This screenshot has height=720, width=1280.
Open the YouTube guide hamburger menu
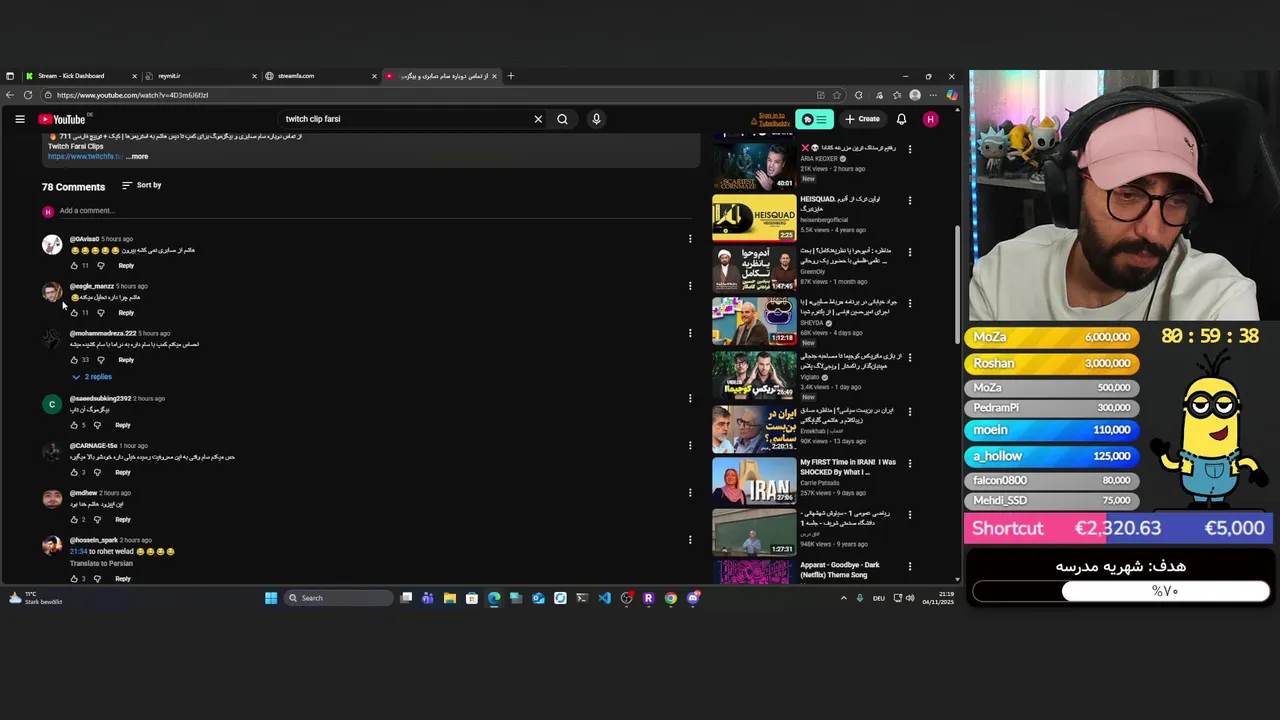tap(20, 119)
